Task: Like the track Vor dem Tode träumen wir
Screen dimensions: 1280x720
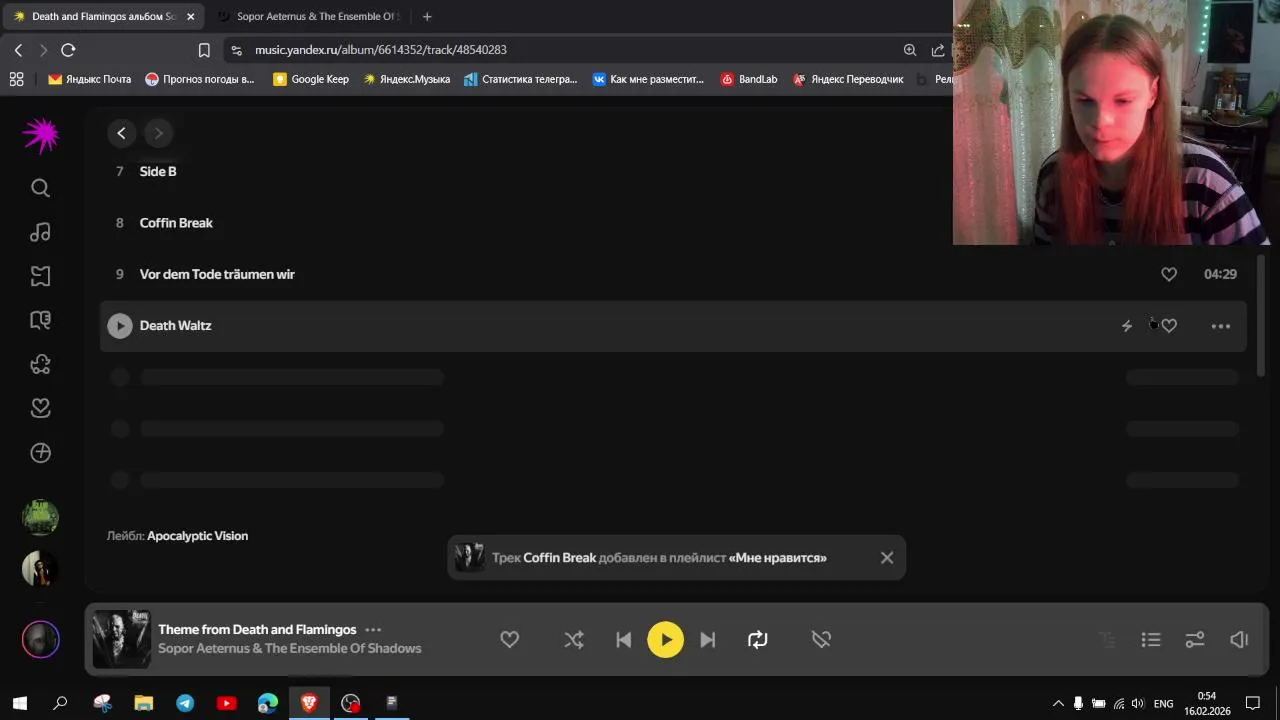Action: [x=1169, y=274]
